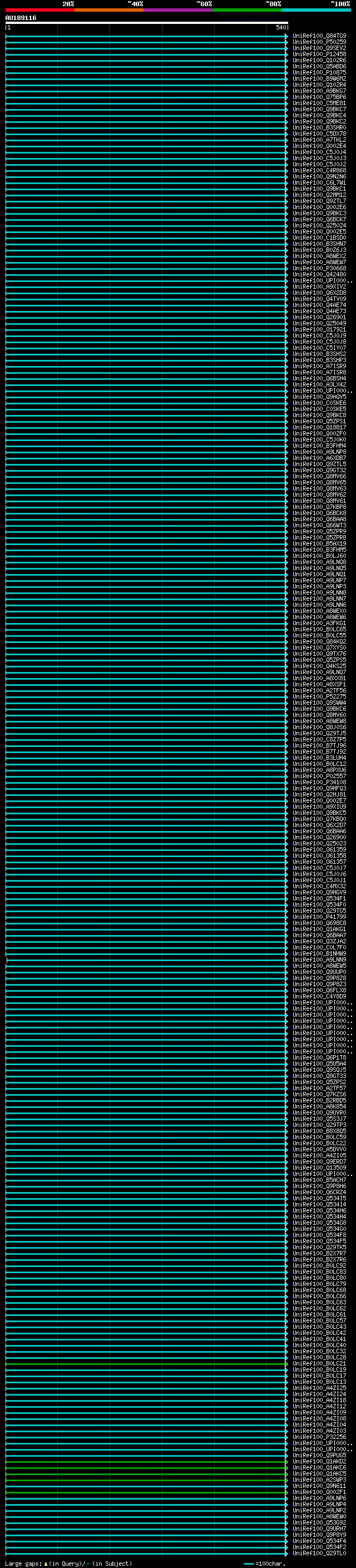Image resolution: width=356 pixels, height=1568 pixels.
Task: Click the red ~20% identity legend segment
Action: [39, 11]
